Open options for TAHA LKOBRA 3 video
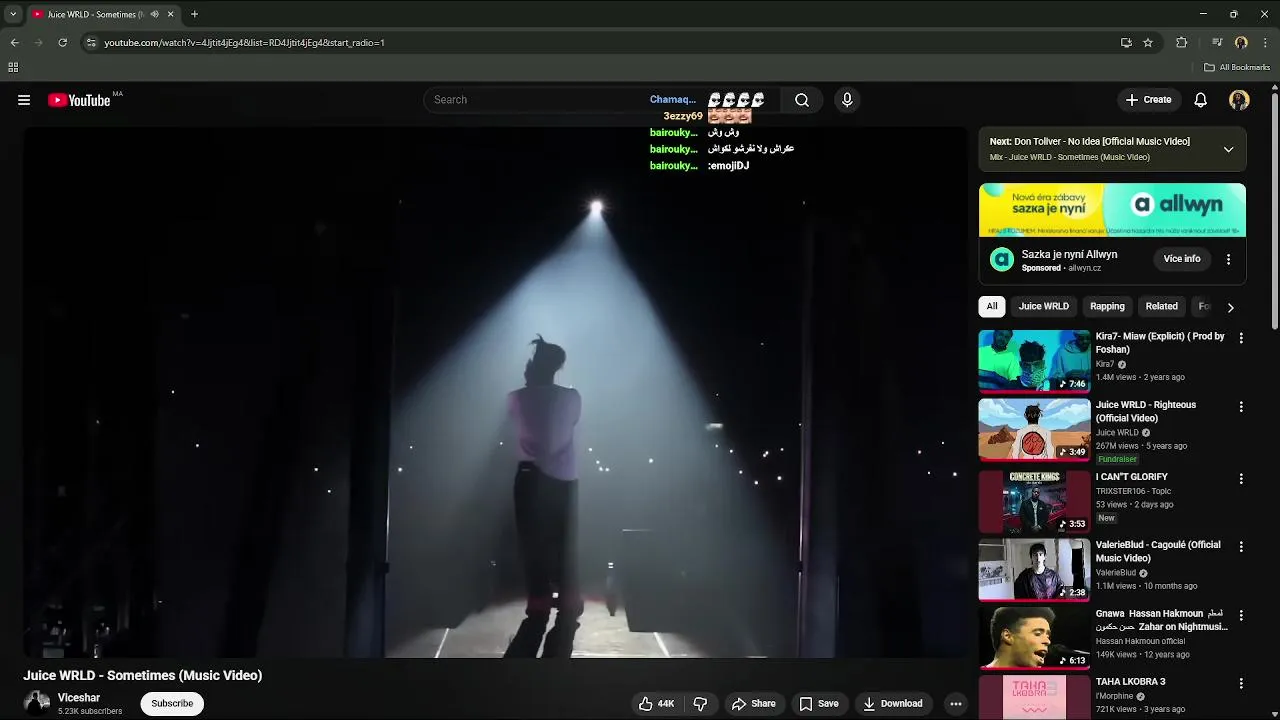 [1241, 684]
